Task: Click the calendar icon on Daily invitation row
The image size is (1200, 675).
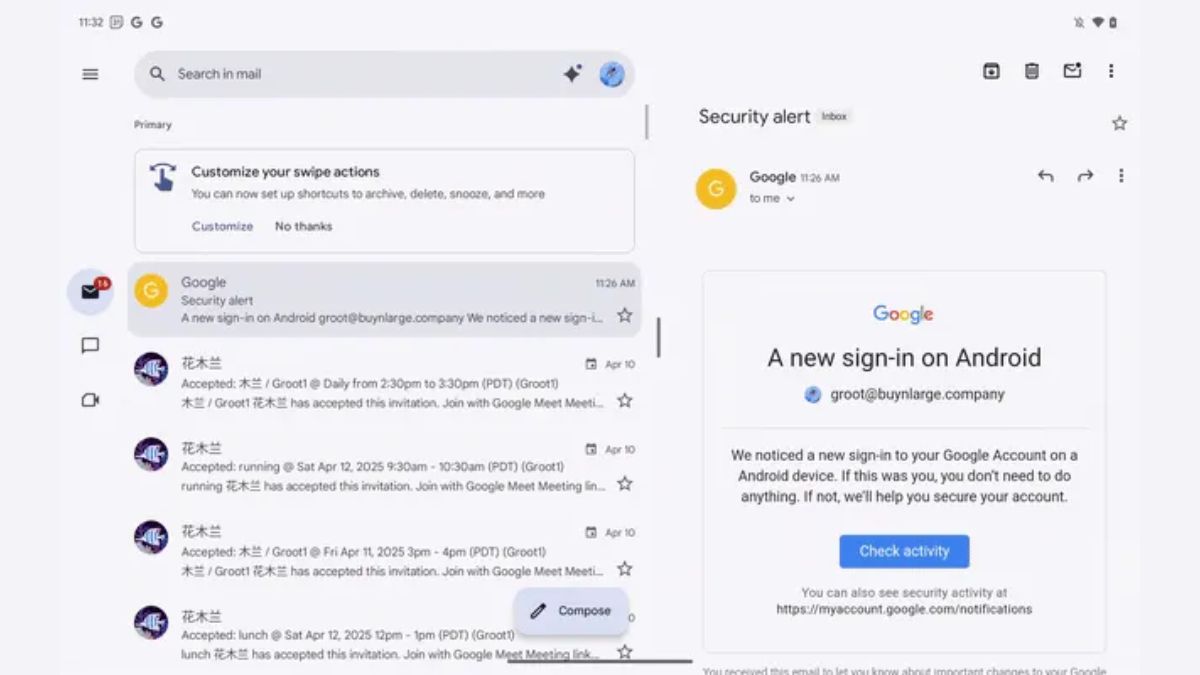Action: click(x=591, y=365)
